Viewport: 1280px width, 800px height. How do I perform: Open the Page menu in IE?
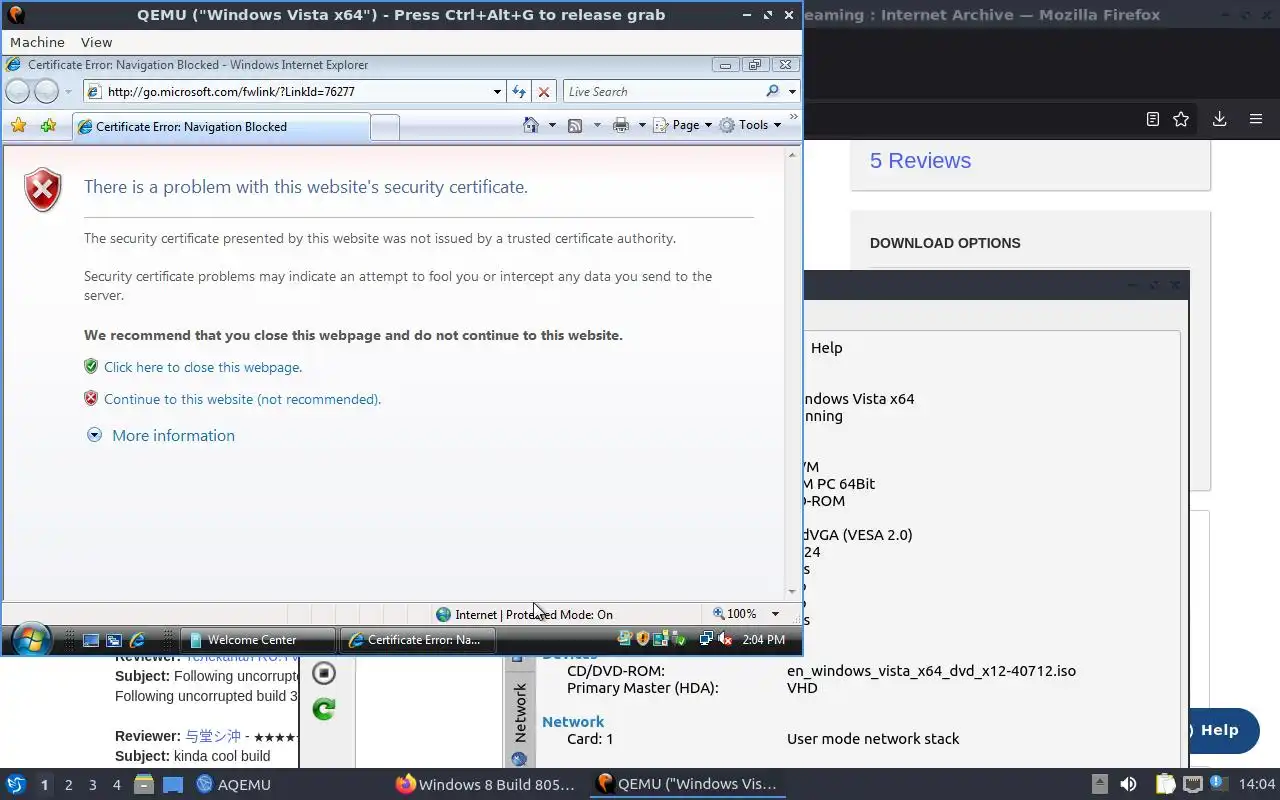pos(683,125)
